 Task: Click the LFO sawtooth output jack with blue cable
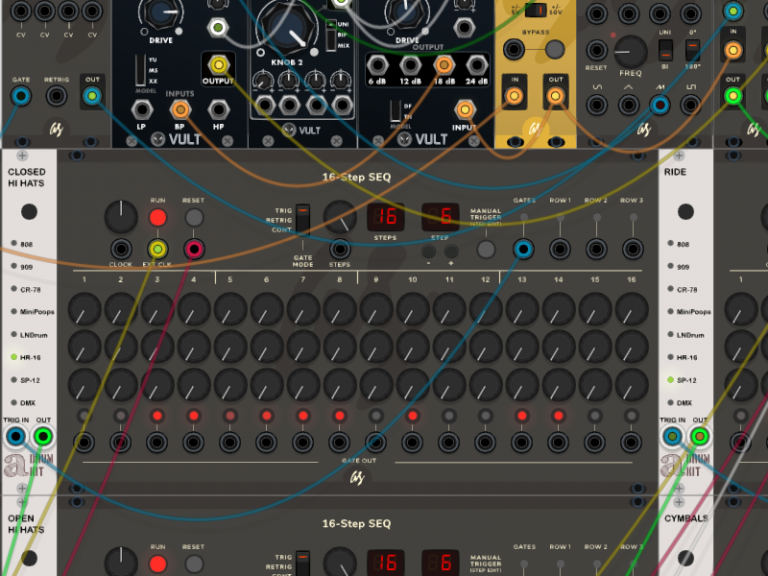[659, 104]
